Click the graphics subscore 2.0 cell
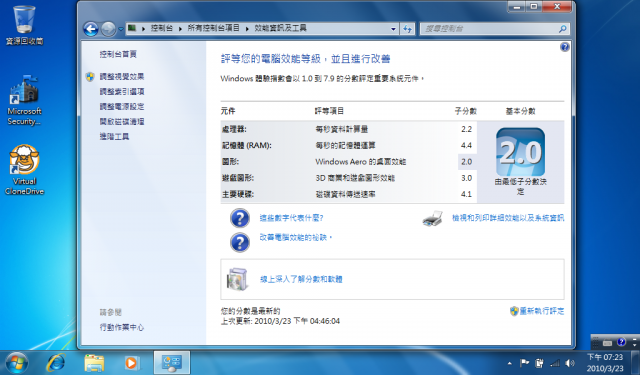Viewport: 640px width, 375px height. (467, 162)
